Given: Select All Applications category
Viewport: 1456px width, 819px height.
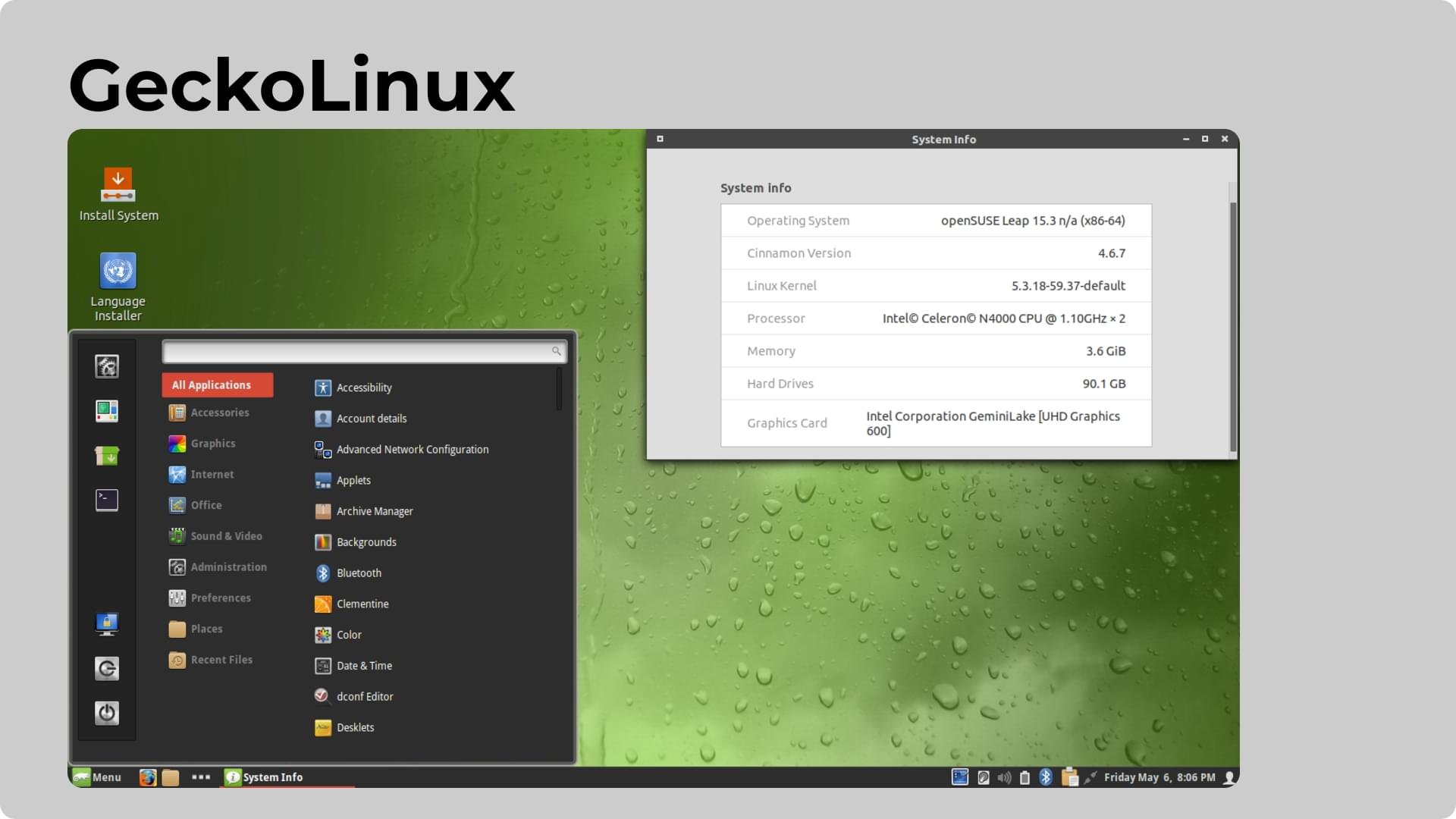Looking at the screenshot, I should (x=218, y=385).
